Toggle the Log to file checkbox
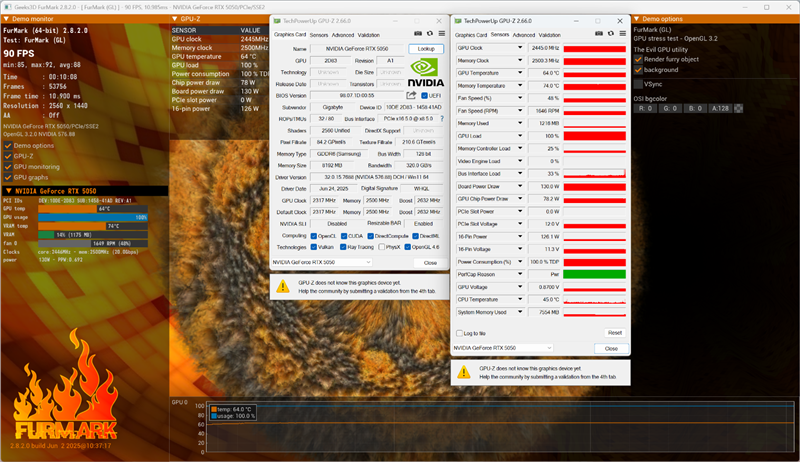The image size is (800, 462). point(460,333)
